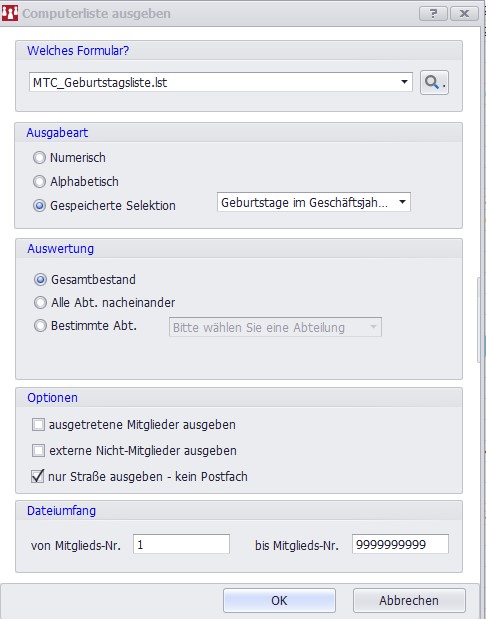Screen dimensions: 486x619
Task: Click the magnifier search icon beside form field
Action: point(434,83)
